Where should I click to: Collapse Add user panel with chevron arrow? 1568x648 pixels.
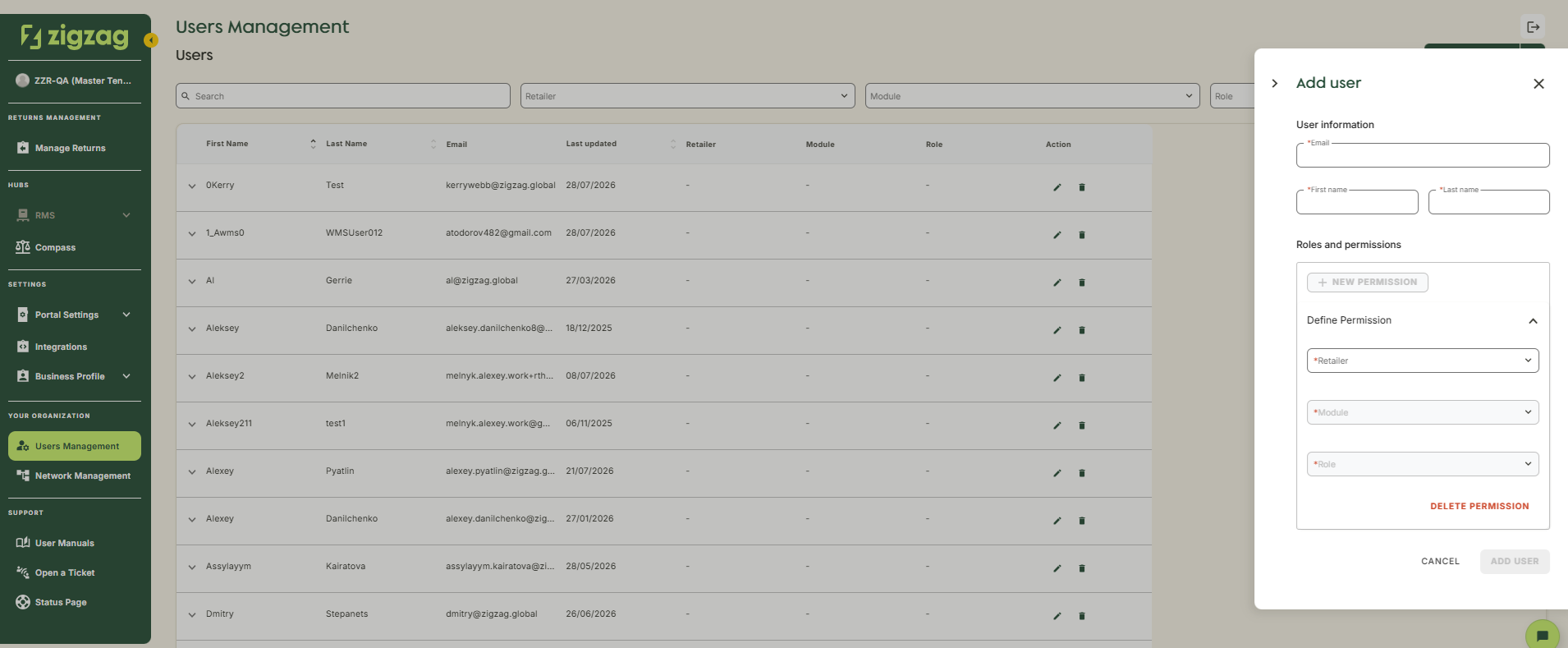click(1274, 83)
